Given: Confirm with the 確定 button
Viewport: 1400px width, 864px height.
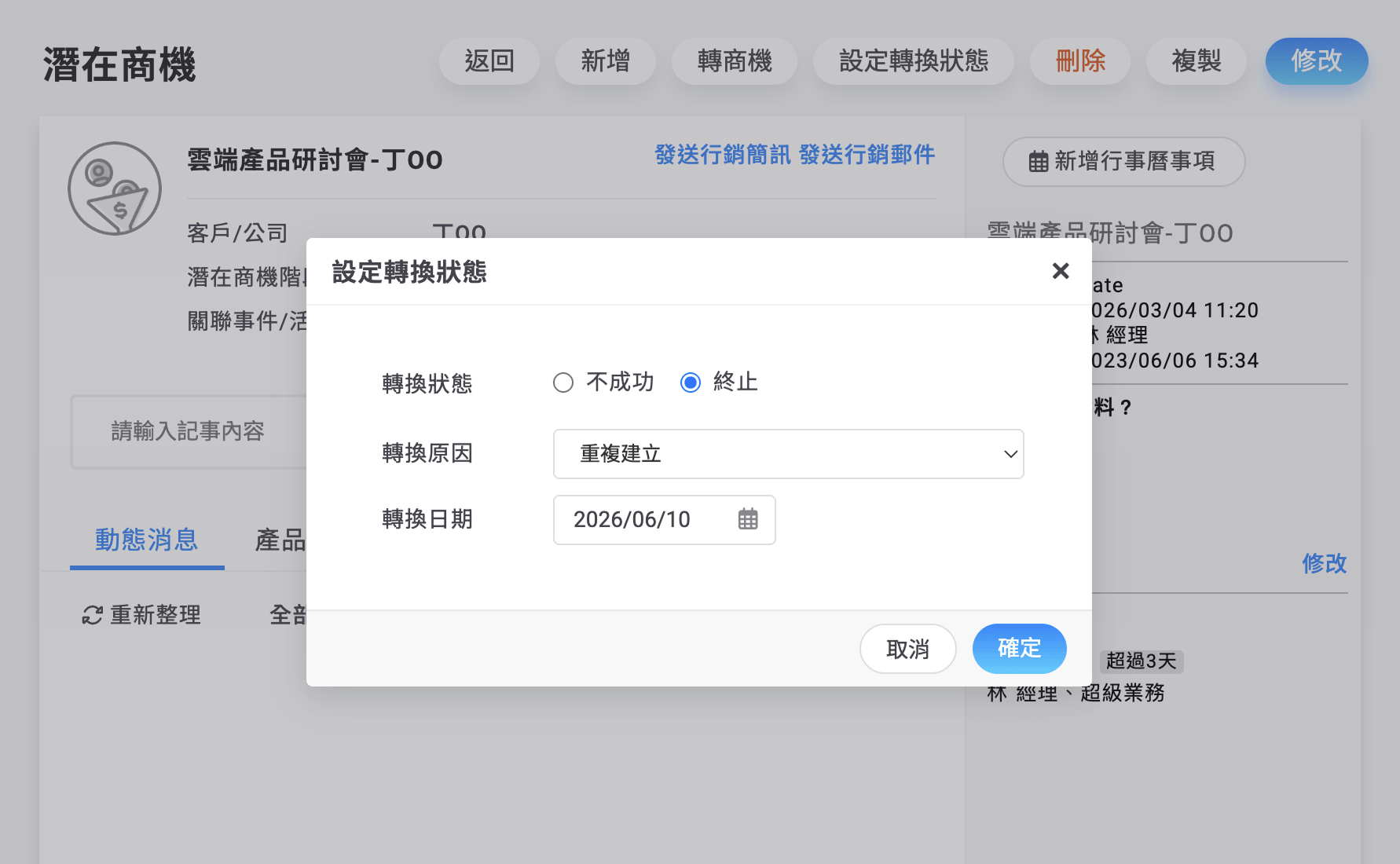Looking at the screenshot, I should [1019, 649].
